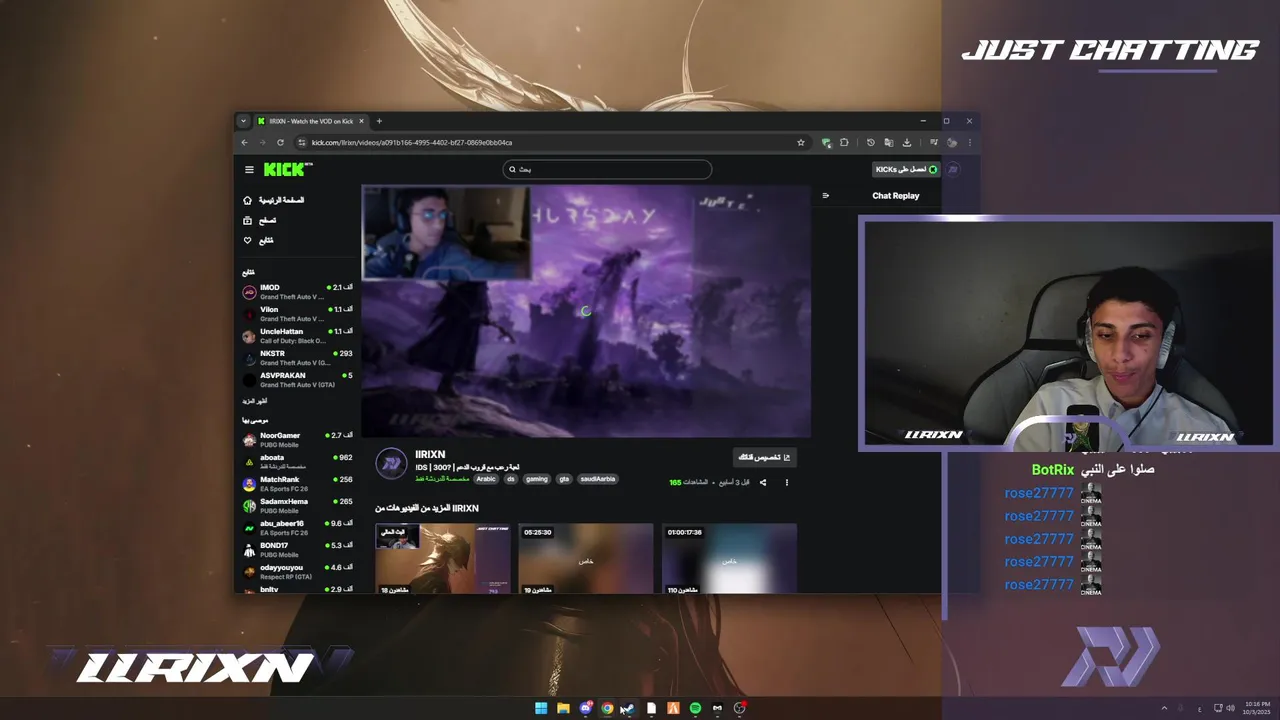Select the gta tag
This screenshot has height=720, width=1280.
(564, 479)
